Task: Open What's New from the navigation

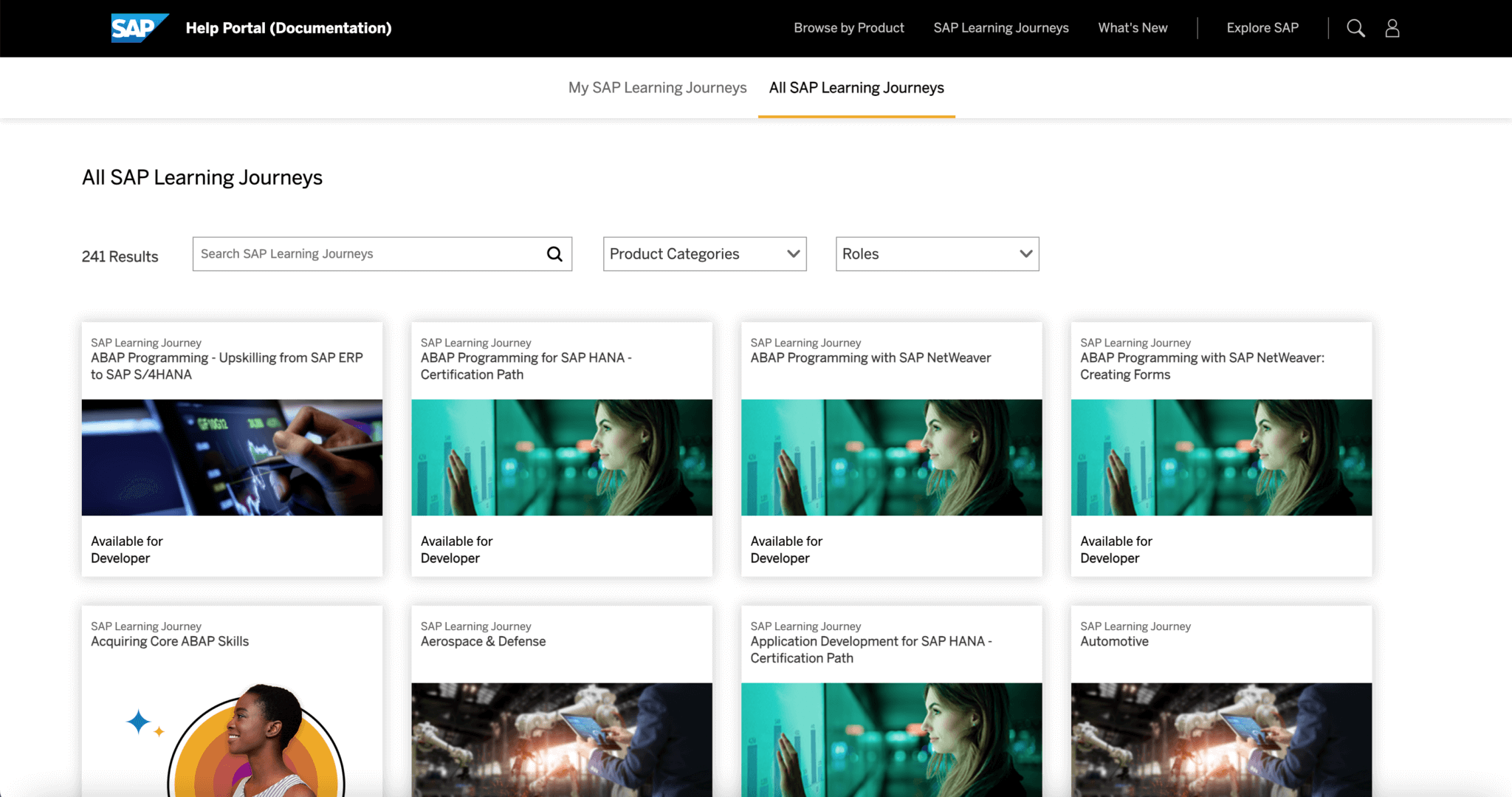Action: click(1132, 27)
